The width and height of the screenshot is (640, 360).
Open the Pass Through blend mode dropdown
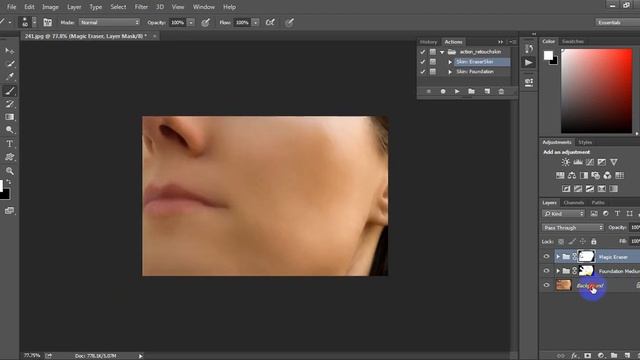click(x=573, y=227)
